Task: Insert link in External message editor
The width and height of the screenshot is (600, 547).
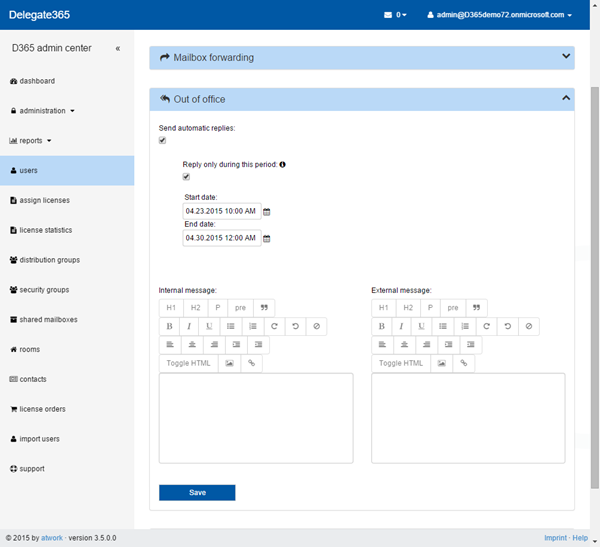Action: (463, 363)
